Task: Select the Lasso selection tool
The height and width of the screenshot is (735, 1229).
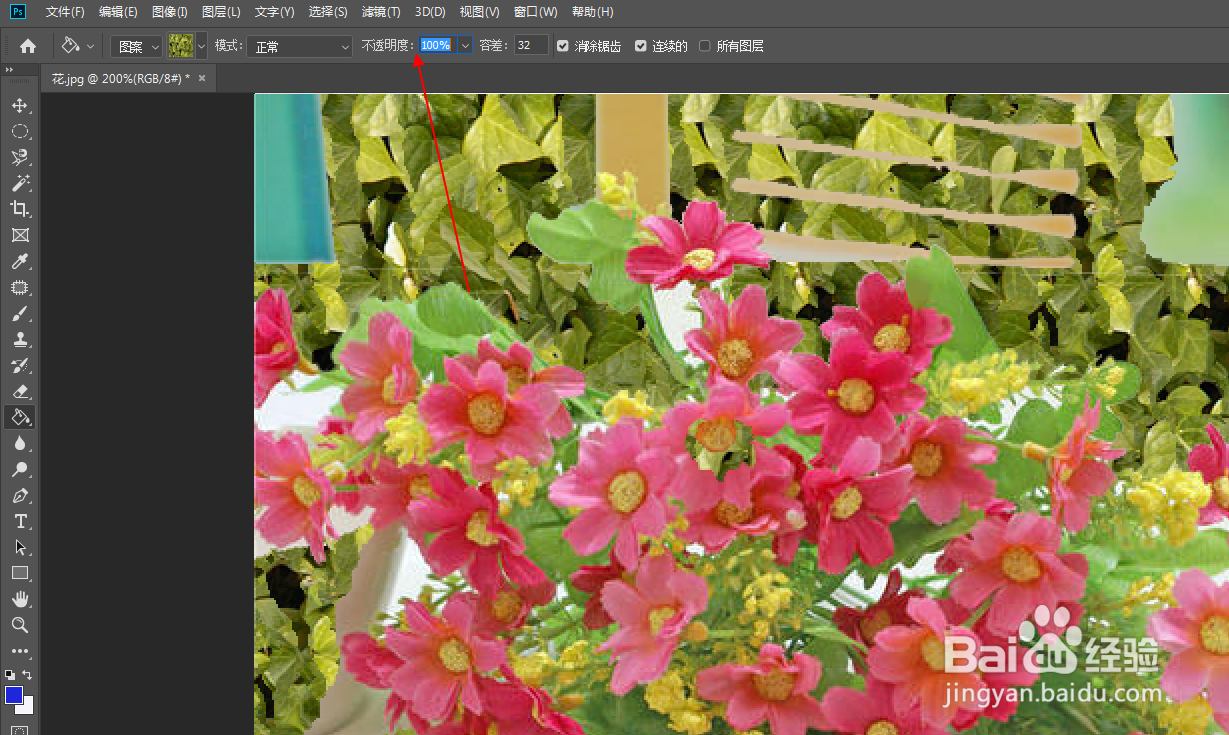Action: tap(20, 157)
